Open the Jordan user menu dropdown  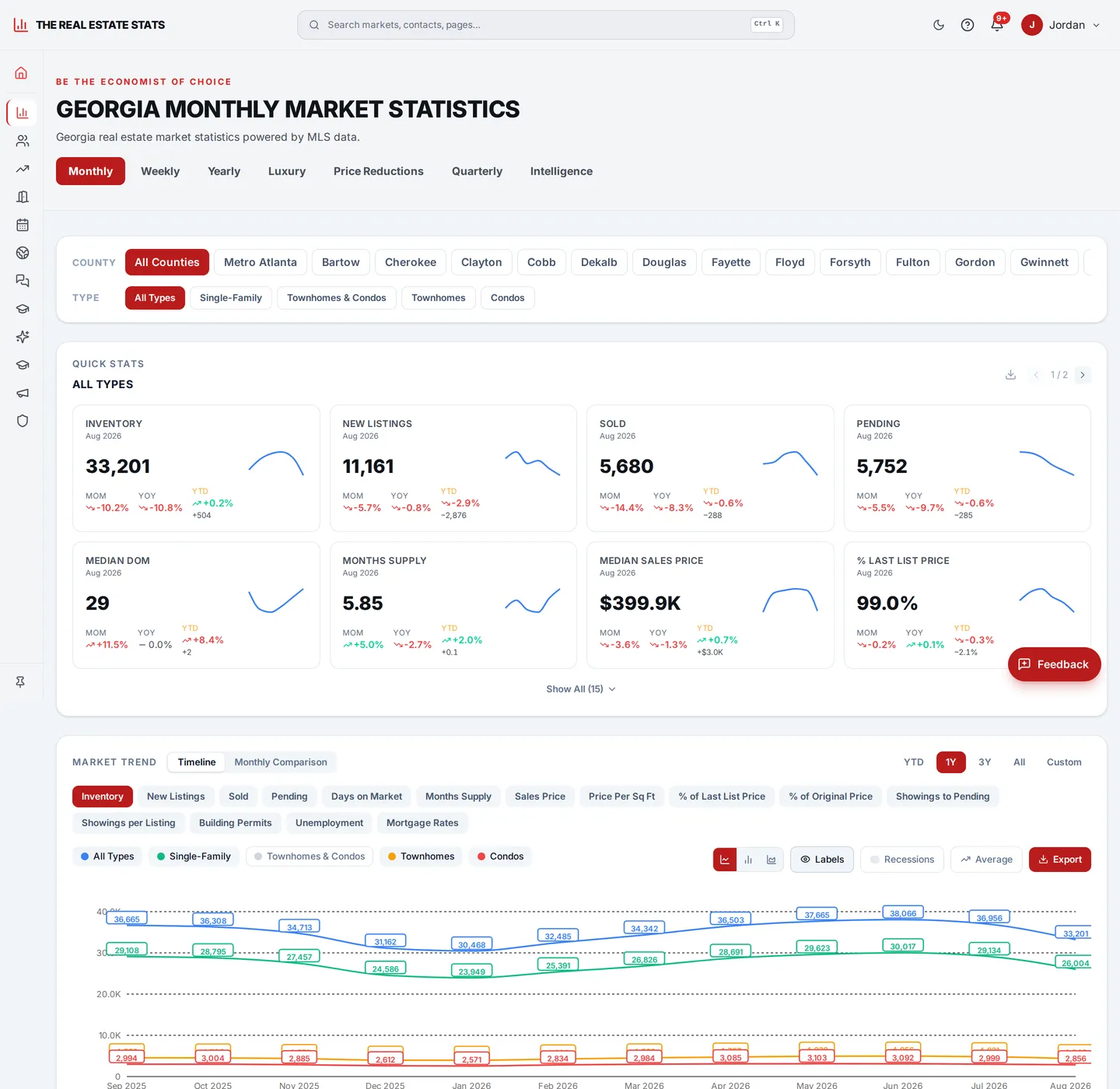1061,25
